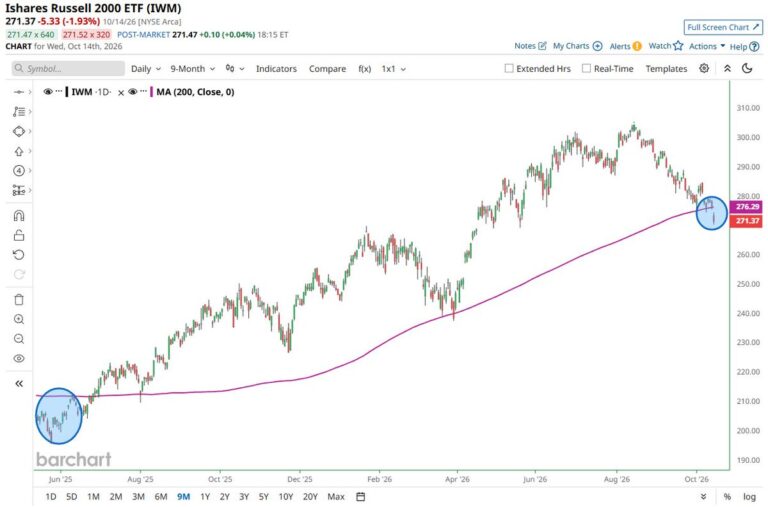Open the line drawing tools icon

(19, 112)
